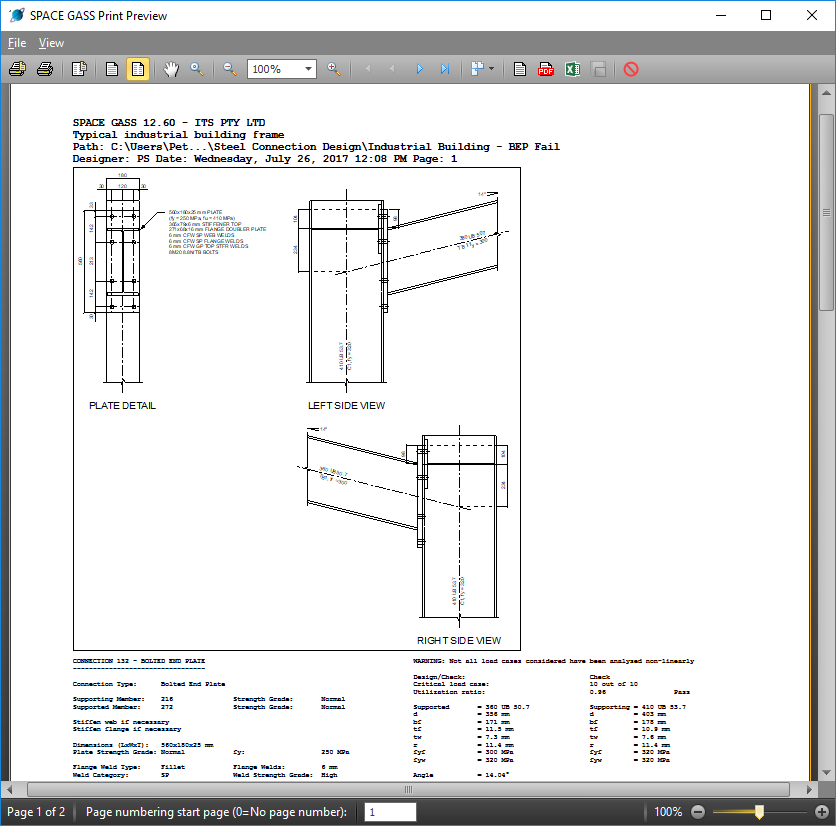Click the SPACE GASS title bar app icon
Image resolution: width=836 pixels, height=826 pixels.
[17, 15]
